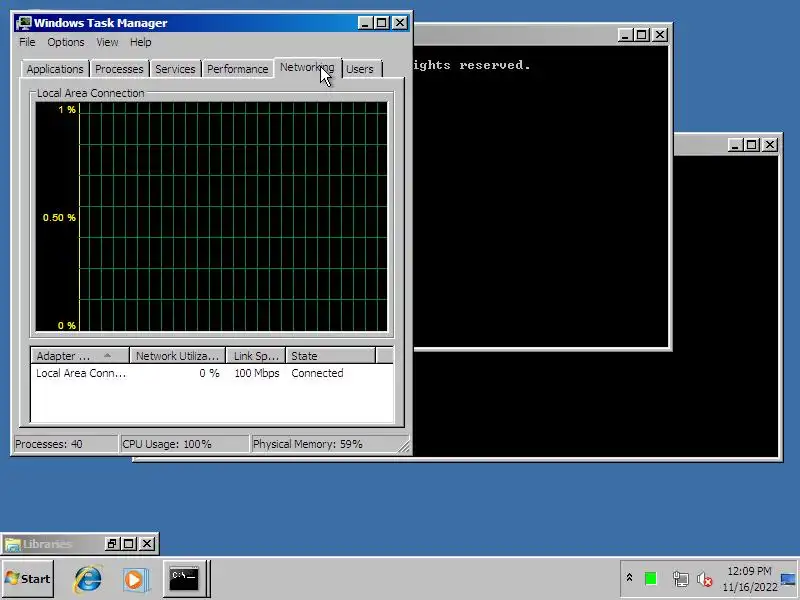Switch to Command Prompt taskbar button

point(184,579)
